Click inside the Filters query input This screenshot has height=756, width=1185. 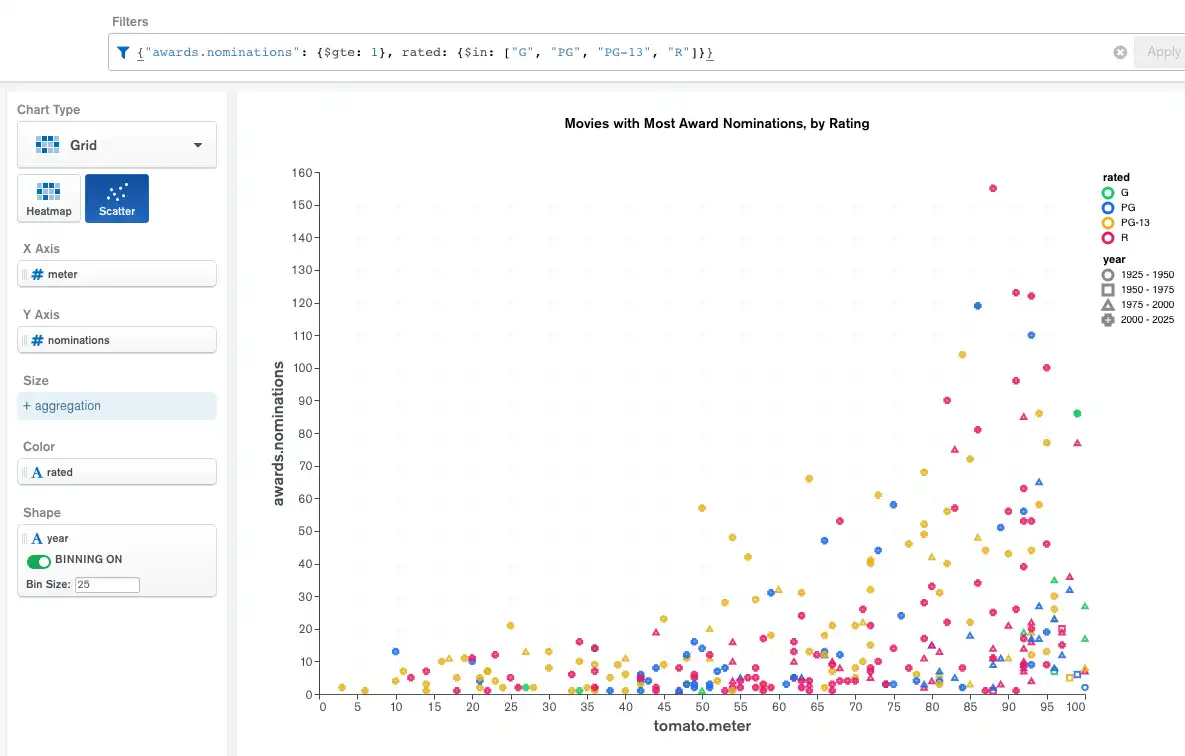[500, 51]
